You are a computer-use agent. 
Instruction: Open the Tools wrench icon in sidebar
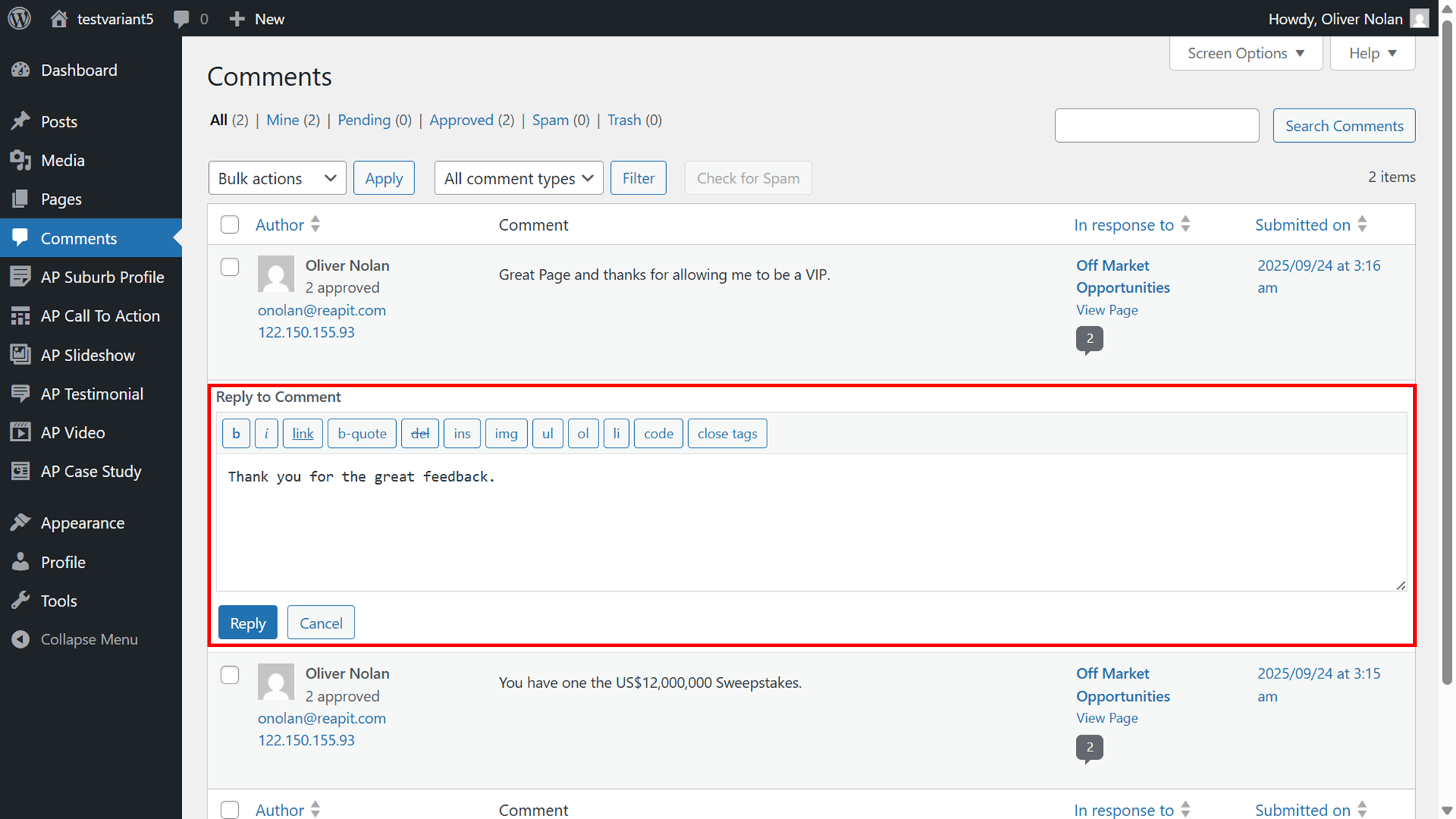[x=20, y=601]
